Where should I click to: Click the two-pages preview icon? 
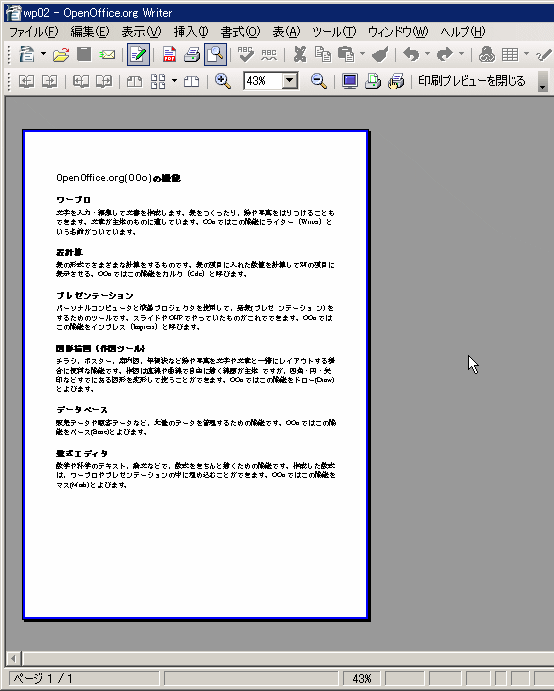pyautogui.click(x=134, y=81)
